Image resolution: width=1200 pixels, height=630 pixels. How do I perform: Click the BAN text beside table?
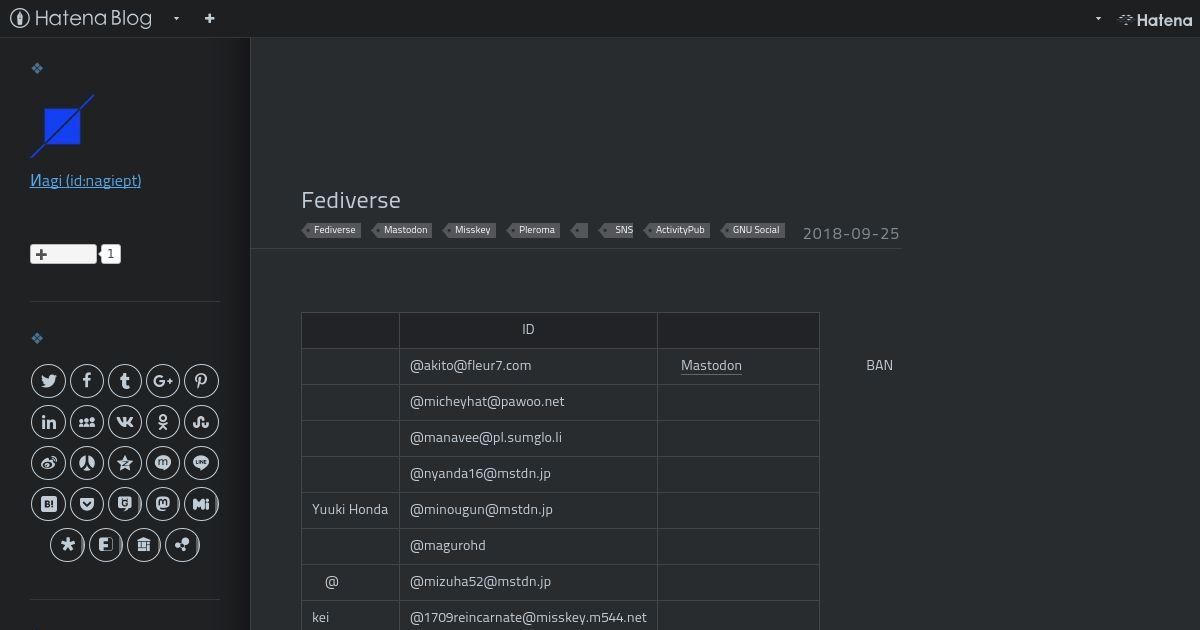pyautogui.click(x=879, y=366)
